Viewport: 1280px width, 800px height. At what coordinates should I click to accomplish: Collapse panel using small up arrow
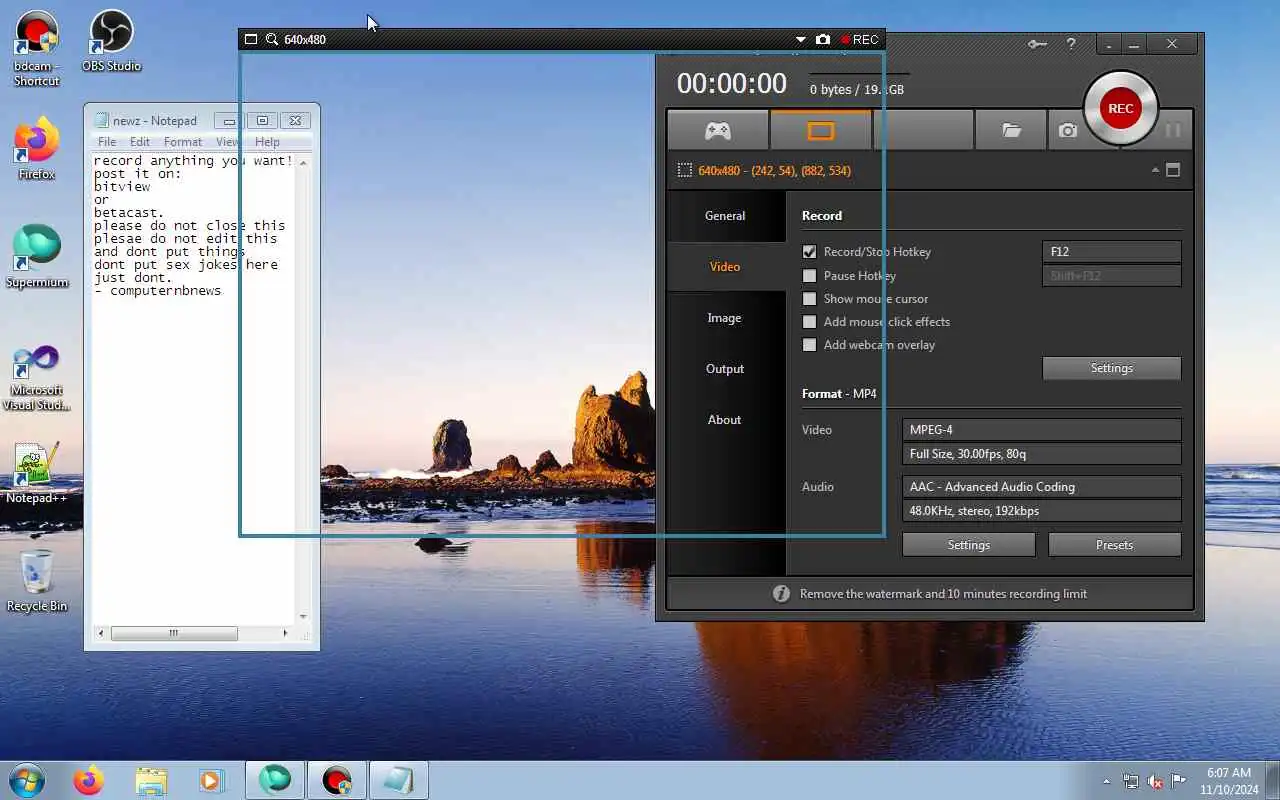[x=1155, y=170]
